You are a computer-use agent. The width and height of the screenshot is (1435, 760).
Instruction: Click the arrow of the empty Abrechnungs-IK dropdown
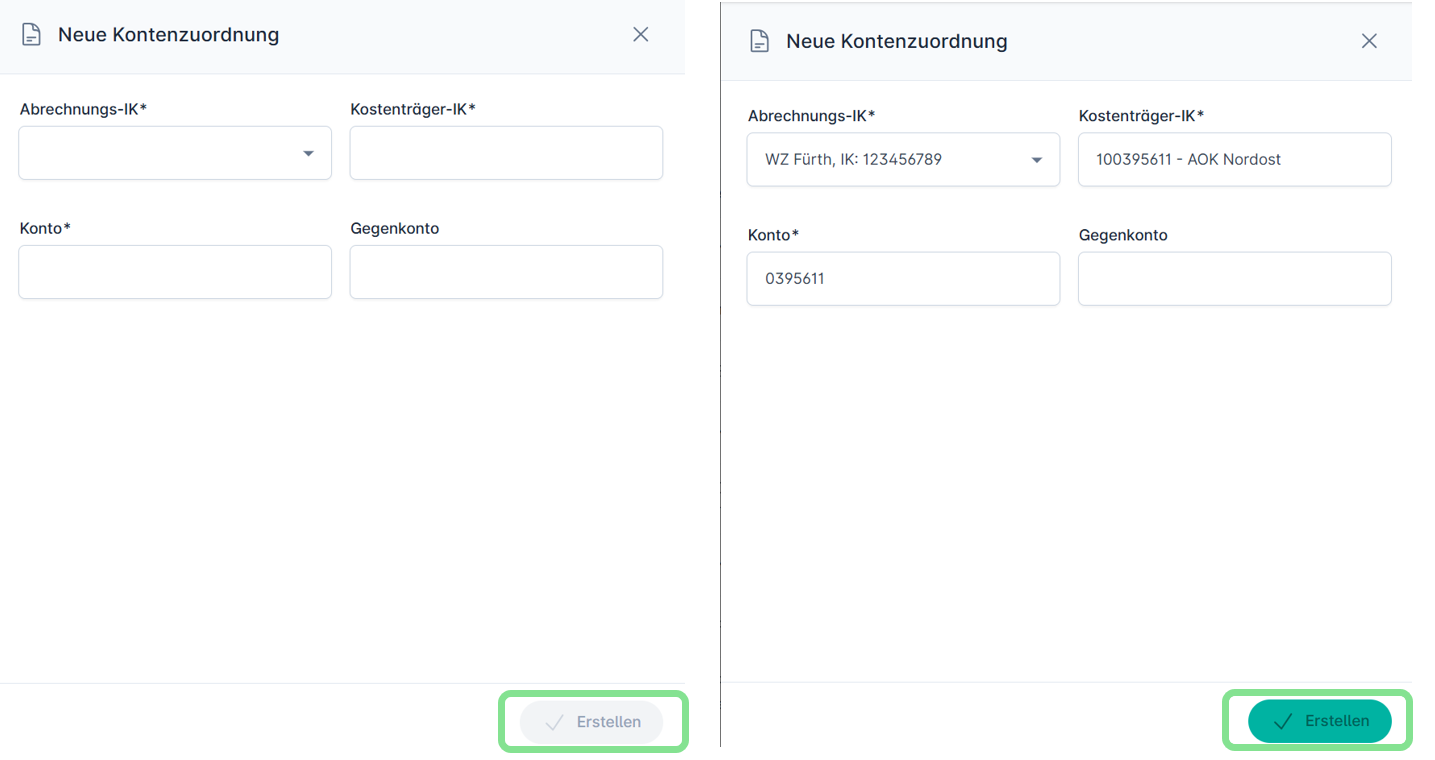308,153
